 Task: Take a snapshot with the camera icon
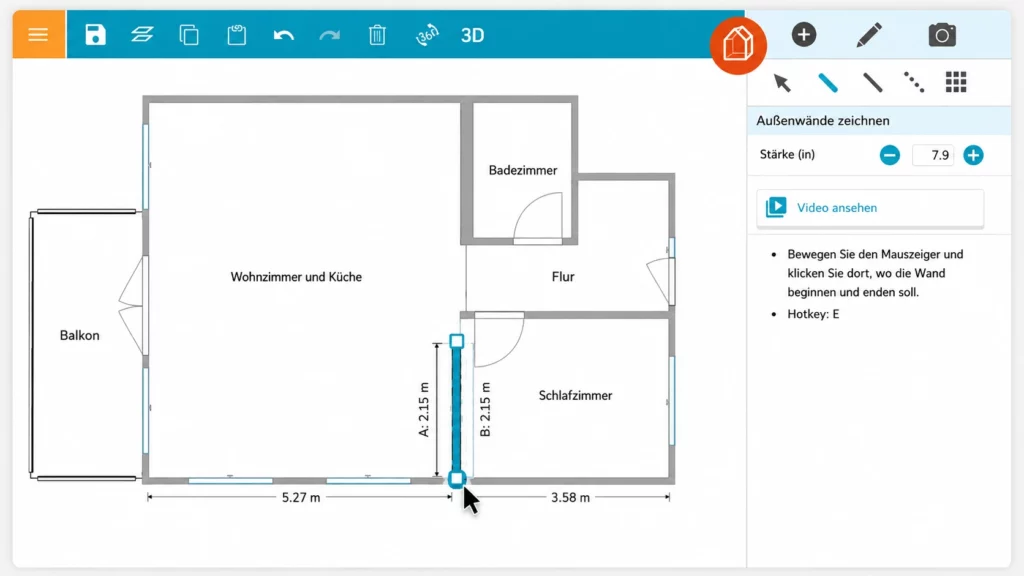[x=942, y=35]
